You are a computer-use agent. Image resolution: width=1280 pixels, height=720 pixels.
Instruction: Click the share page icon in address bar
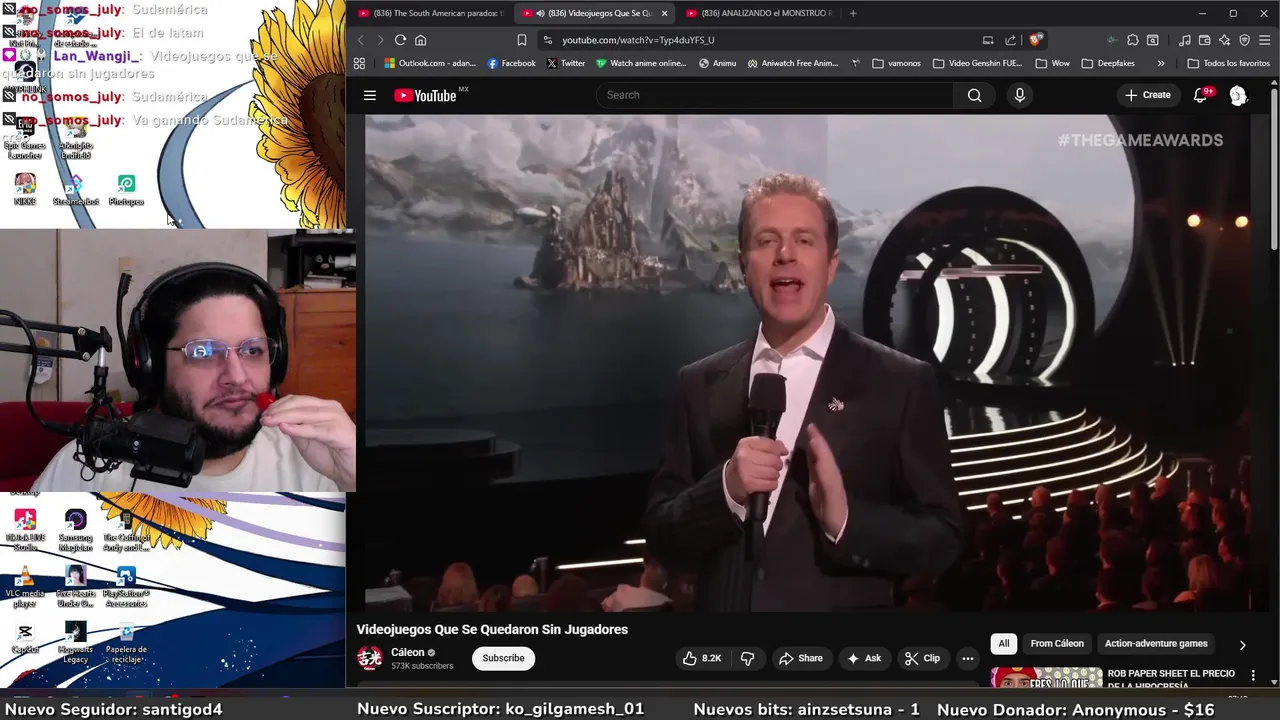coord(1010,40)
